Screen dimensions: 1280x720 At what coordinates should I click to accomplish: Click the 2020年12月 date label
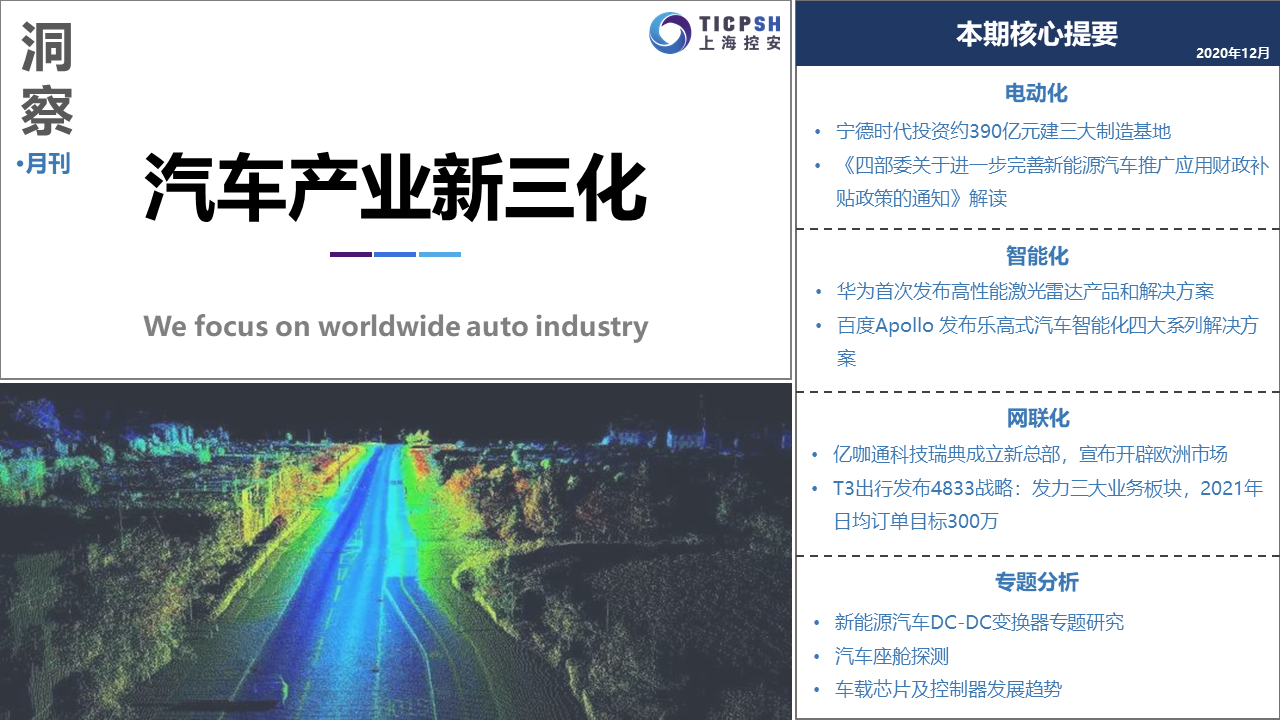[1232, 53]
